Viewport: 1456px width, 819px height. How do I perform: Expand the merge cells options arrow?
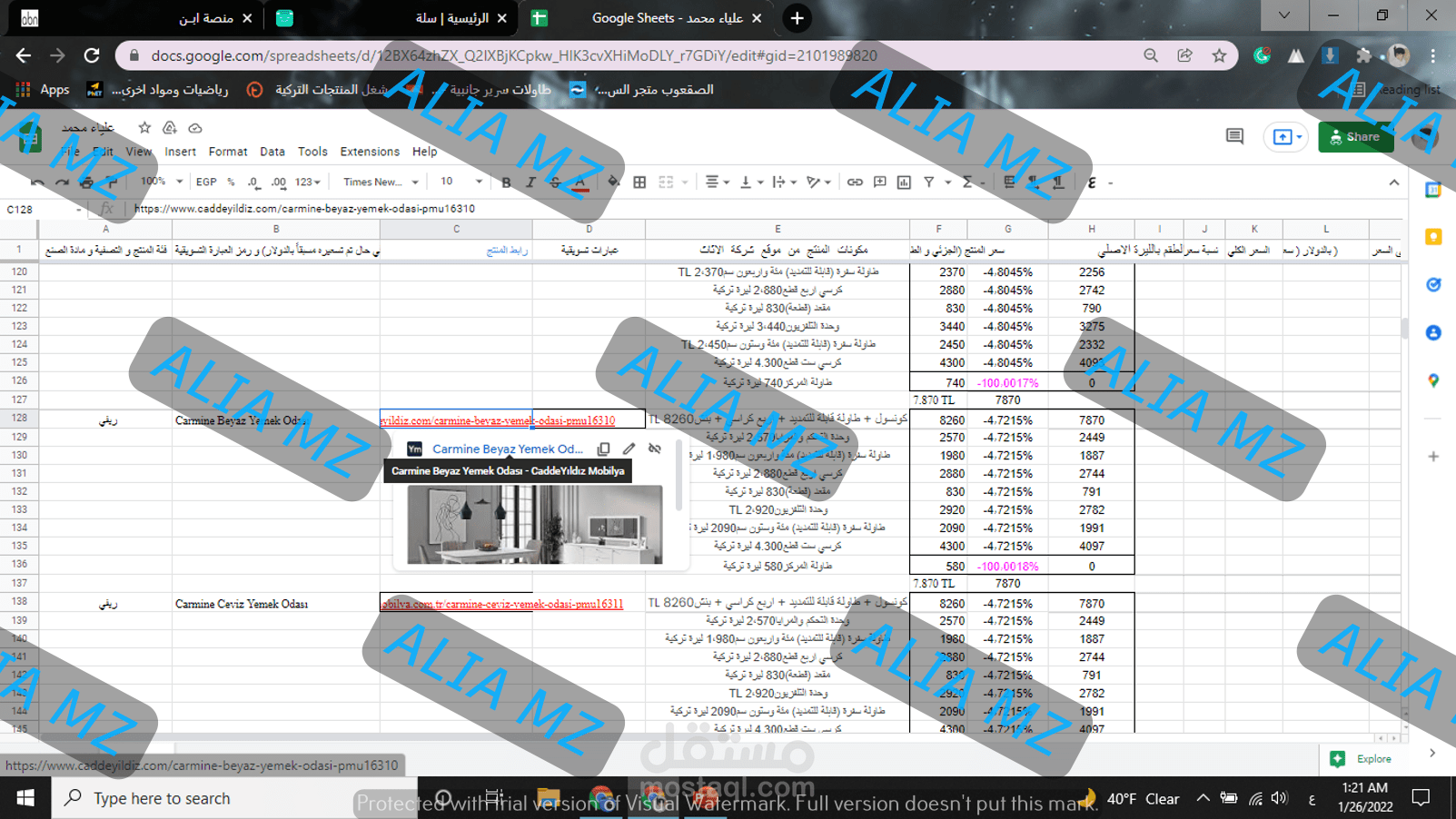point(685,183)
